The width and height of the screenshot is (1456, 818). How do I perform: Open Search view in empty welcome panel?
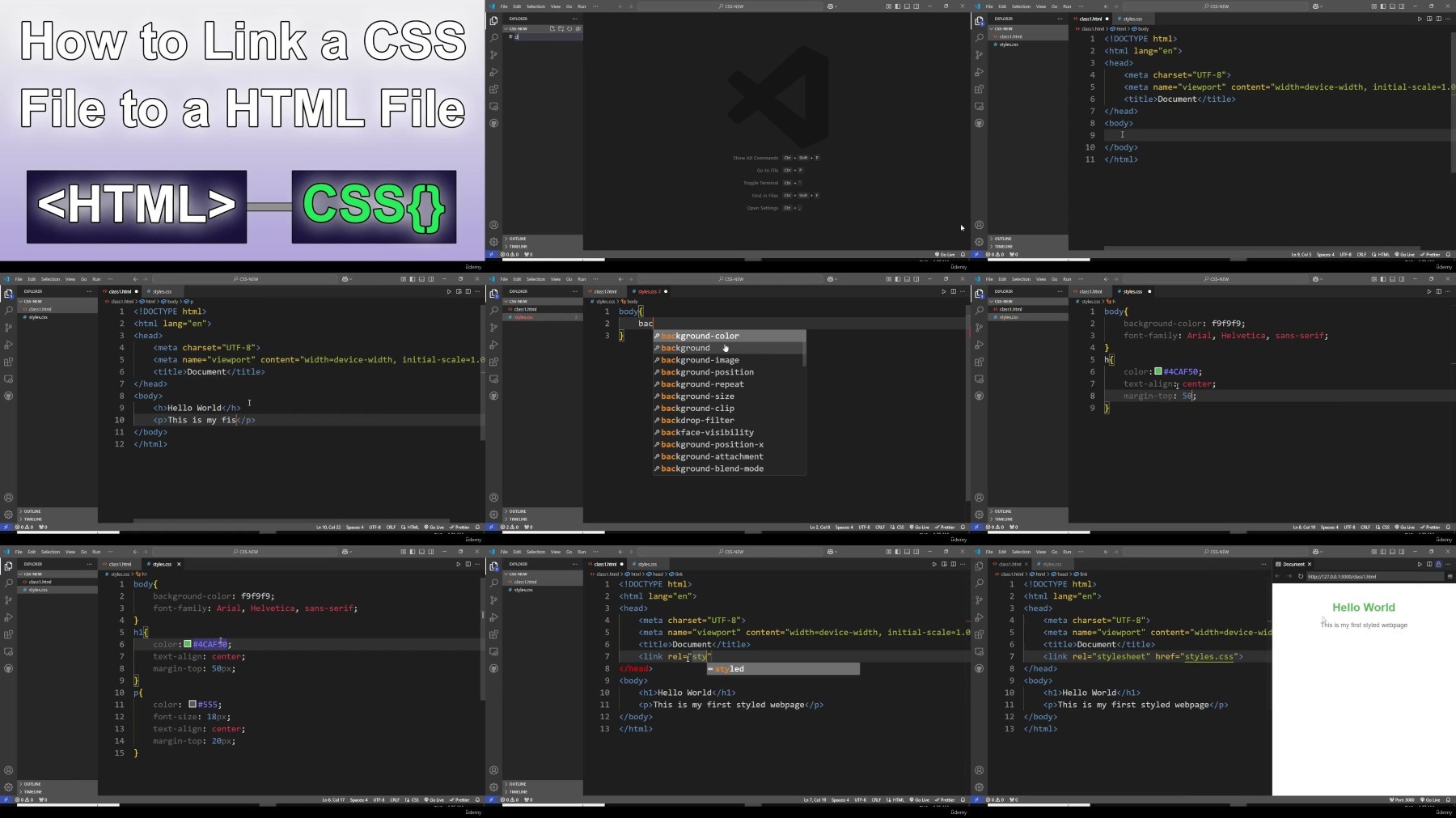click(493, 37)
